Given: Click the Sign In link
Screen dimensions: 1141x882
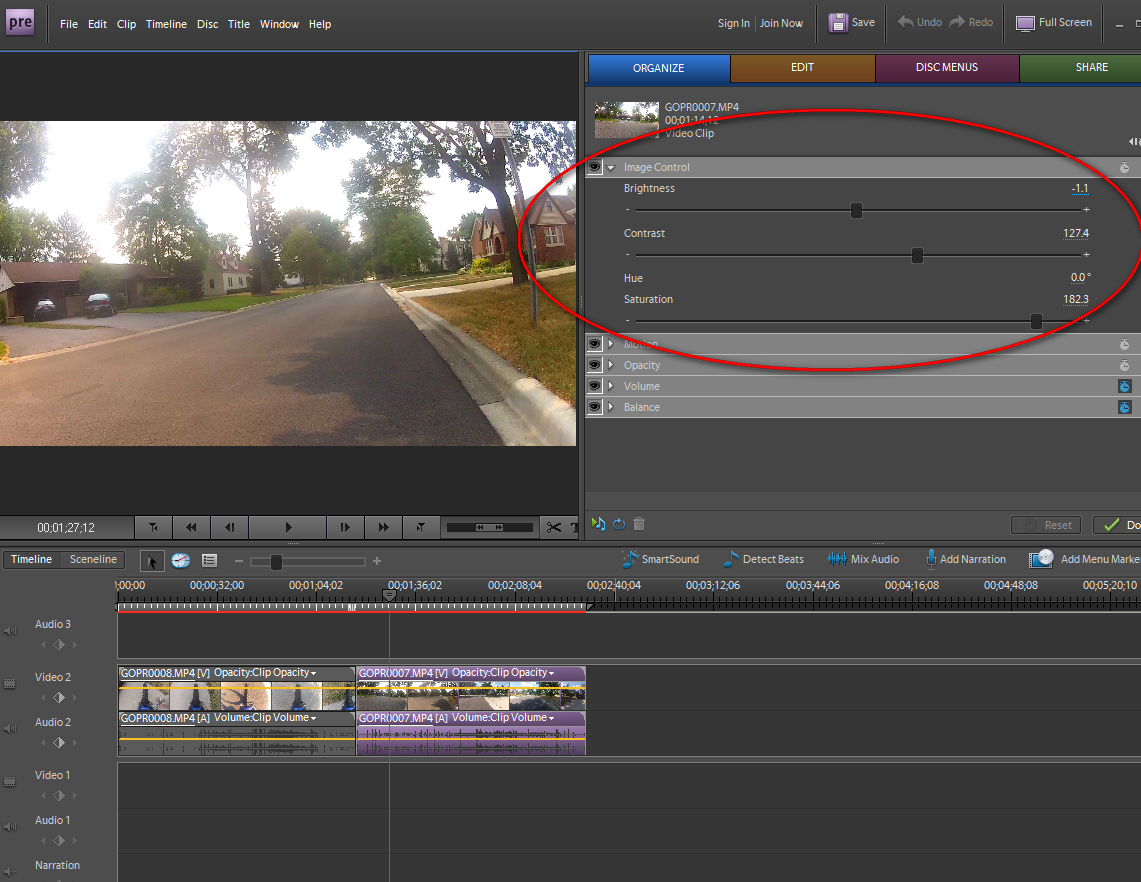Looking at the screenshot, I should click(733, 23).
